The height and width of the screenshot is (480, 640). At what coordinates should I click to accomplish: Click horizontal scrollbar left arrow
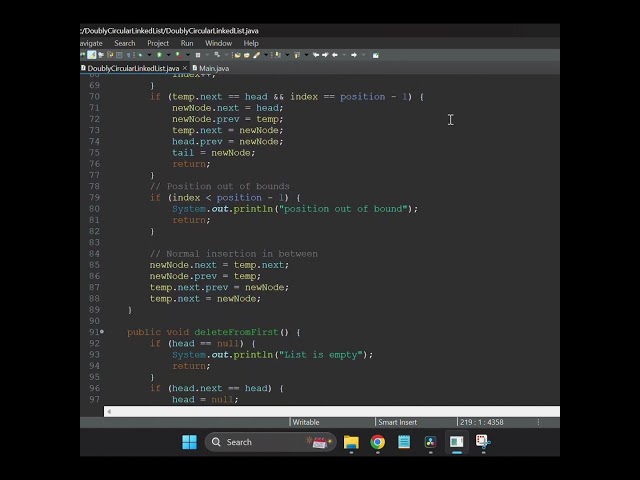pyautogui.click(x=109, y=411)
